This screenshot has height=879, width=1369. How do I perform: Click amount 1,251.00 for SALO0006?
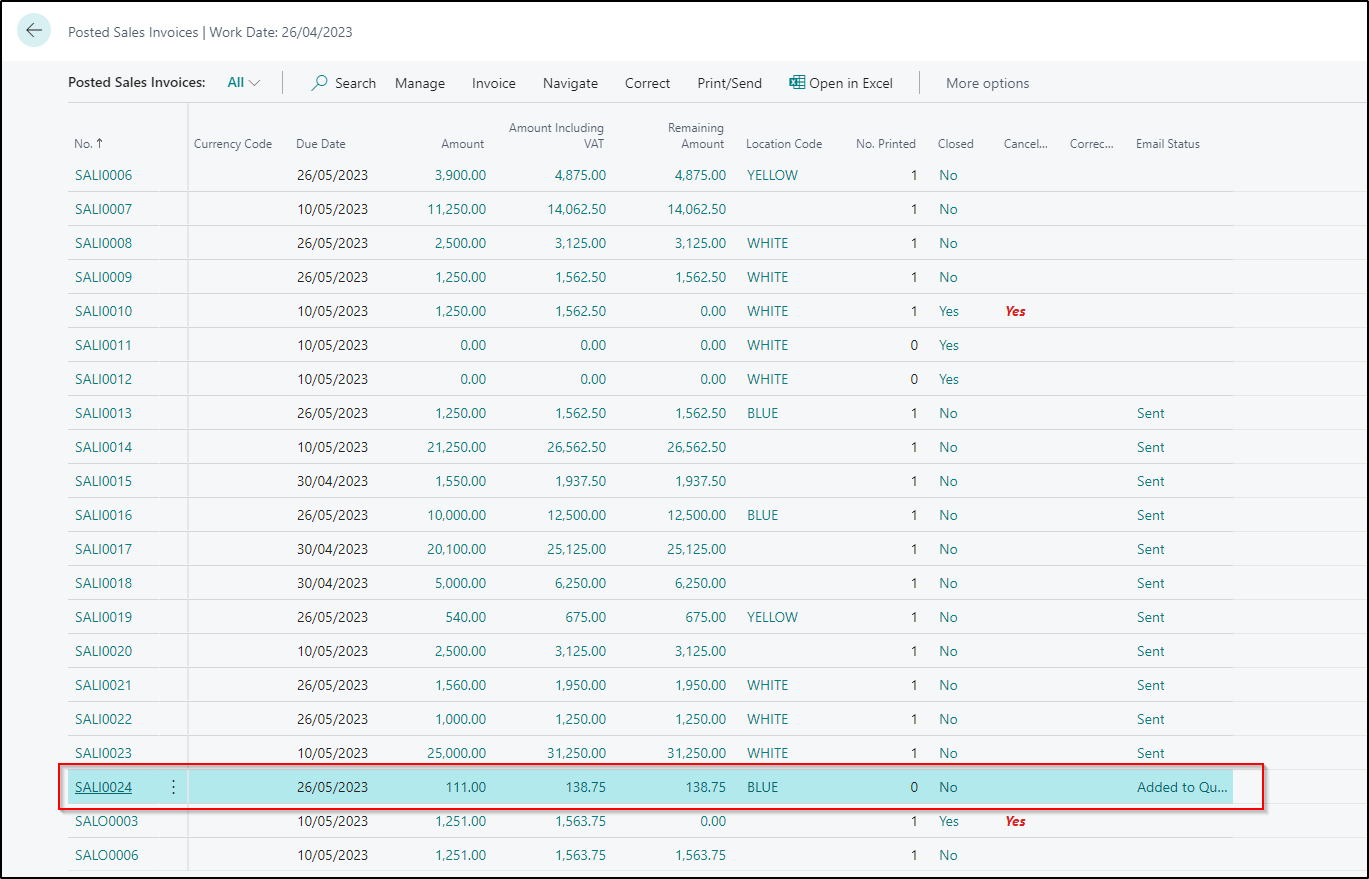click(x=460, y=855)
